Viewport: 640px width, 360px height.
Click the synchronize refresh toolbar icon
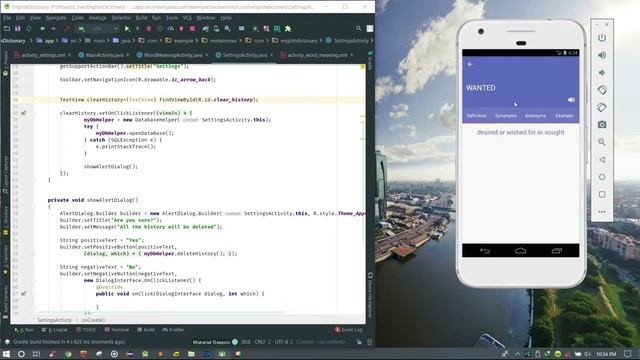[29, 29]
